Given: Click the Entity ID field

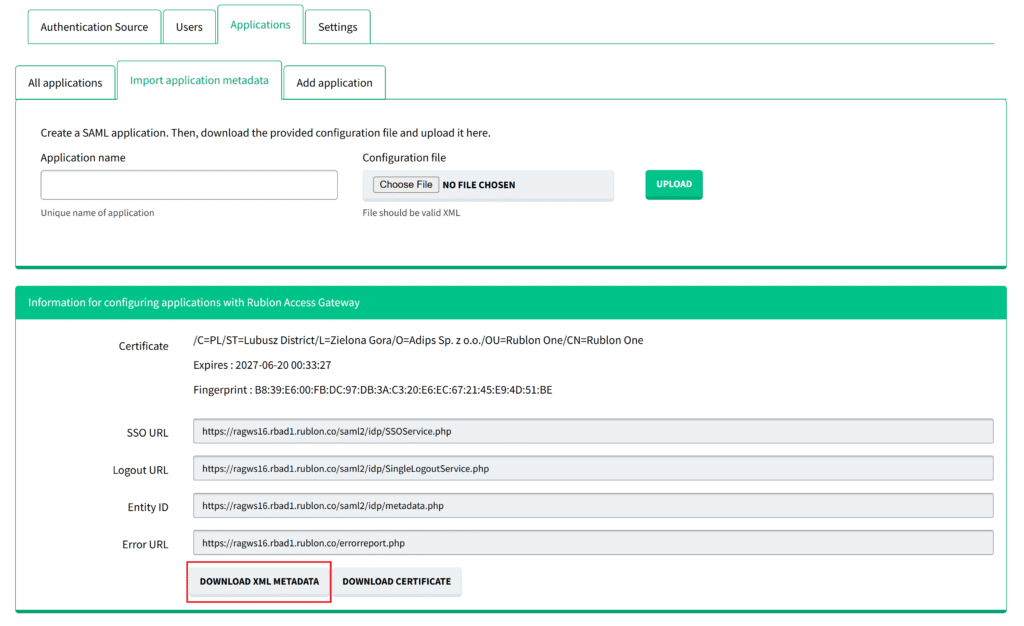Looking at the screenshot, I should [595, 506].
